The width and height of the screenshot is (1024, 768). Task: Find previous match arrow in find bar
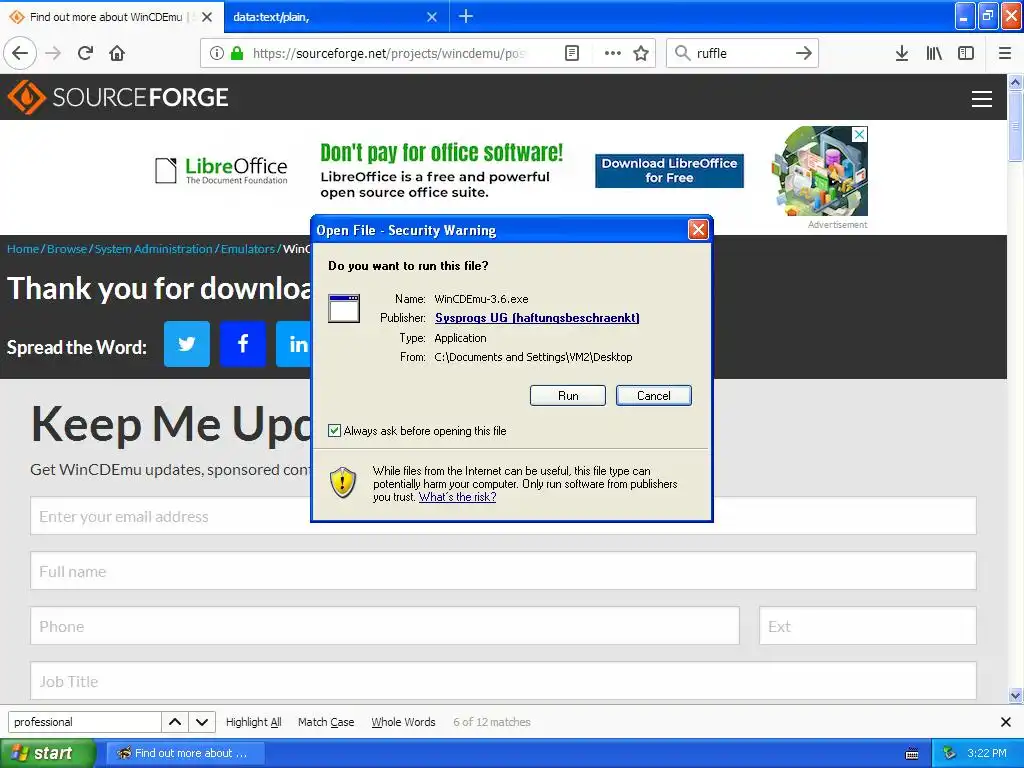(175, 722)
